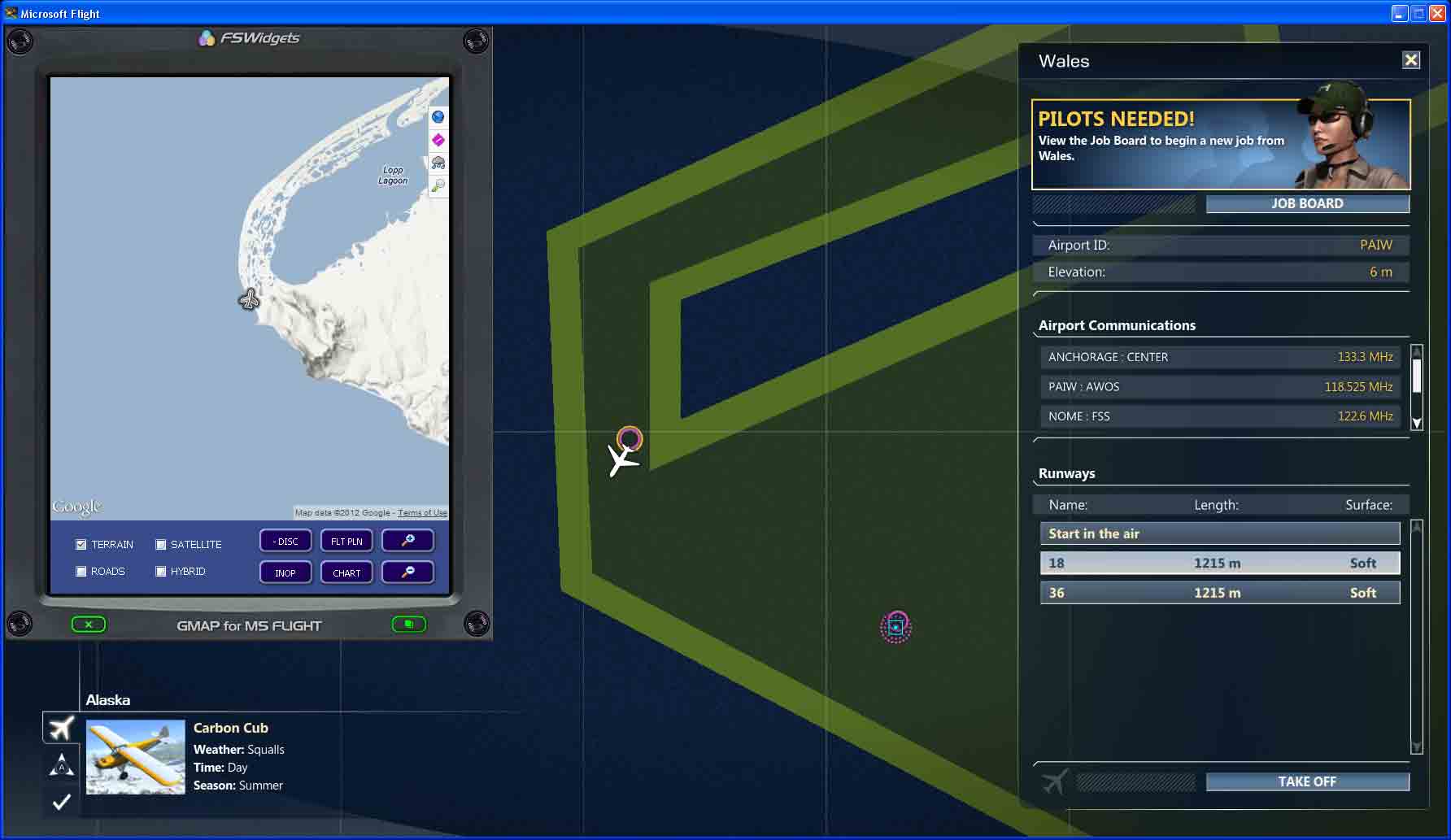Click the blue globe icon on GMAP map
Screen dimensions: 1451x840
coord(438,117)
